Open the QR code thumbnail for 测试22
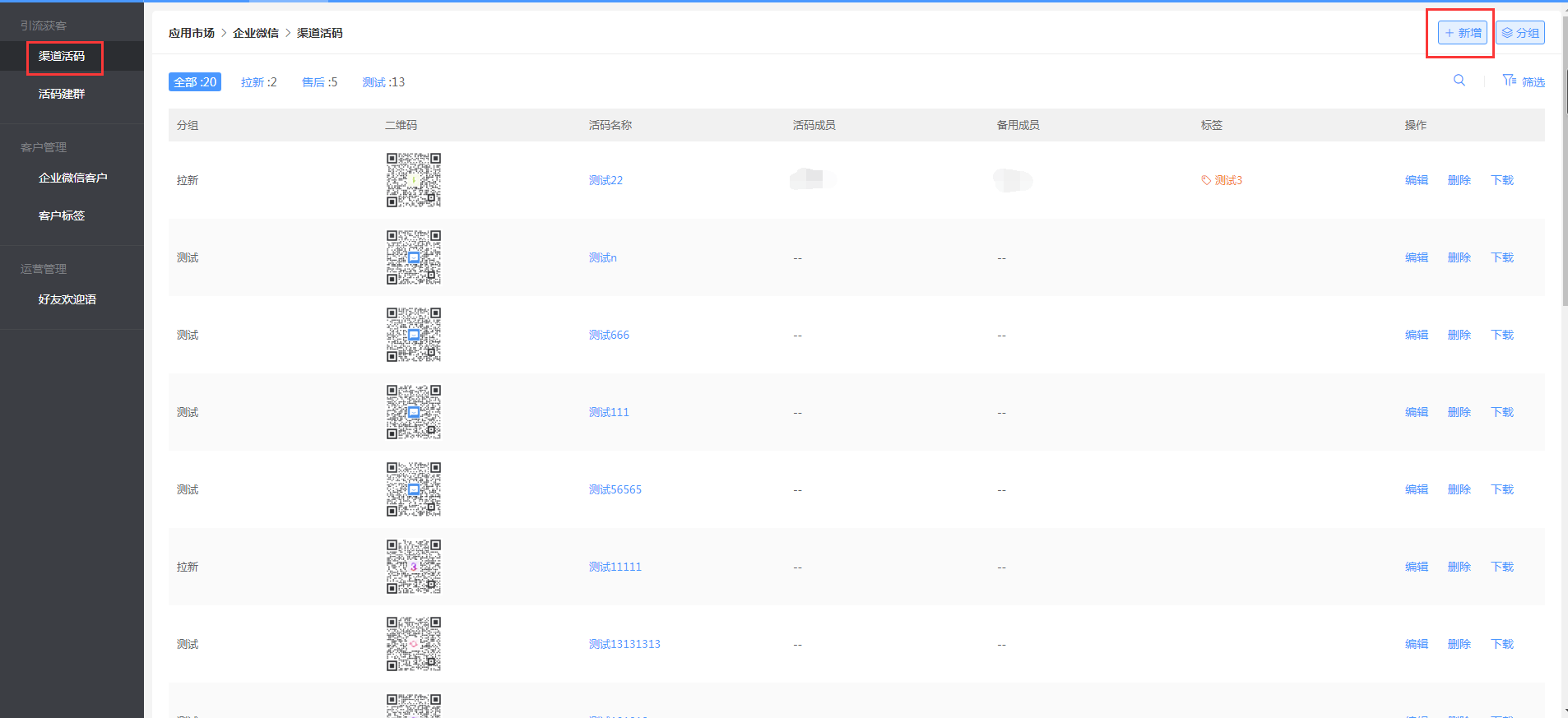Viewport: 1568px width, 718px height. 414,180
